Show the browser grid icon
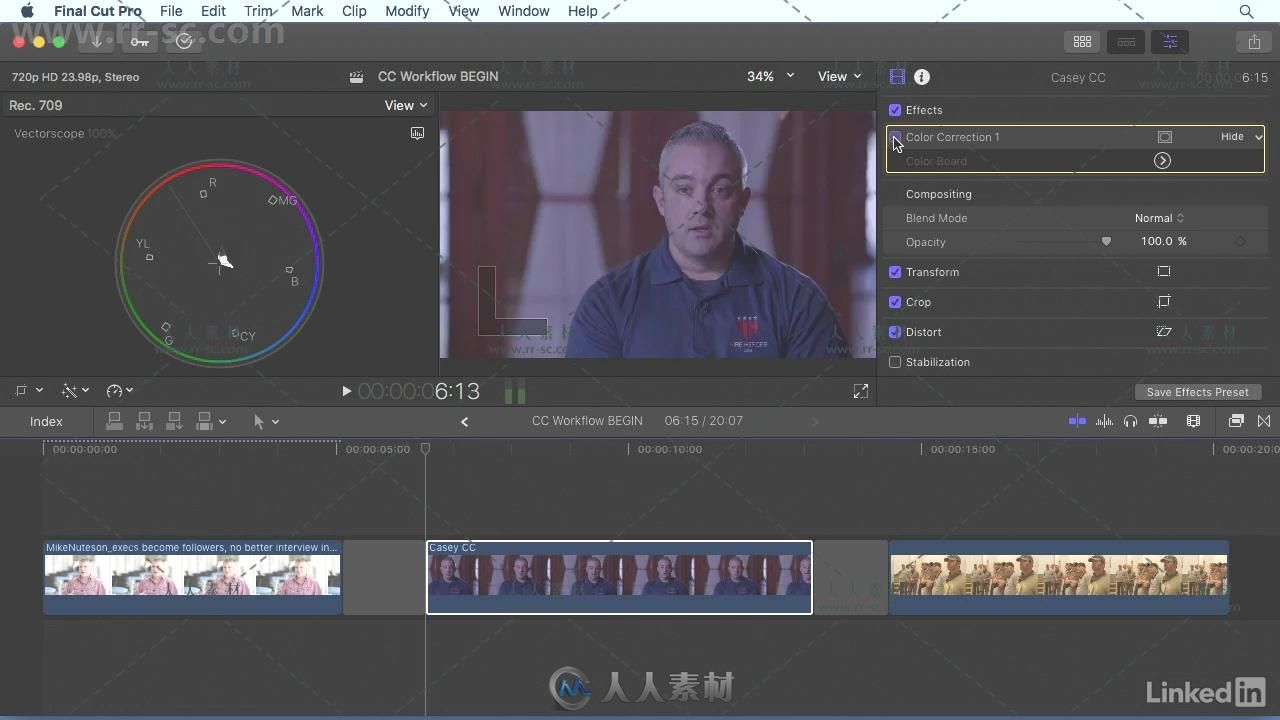The image size is (1280, 720). pos(1082,42)
